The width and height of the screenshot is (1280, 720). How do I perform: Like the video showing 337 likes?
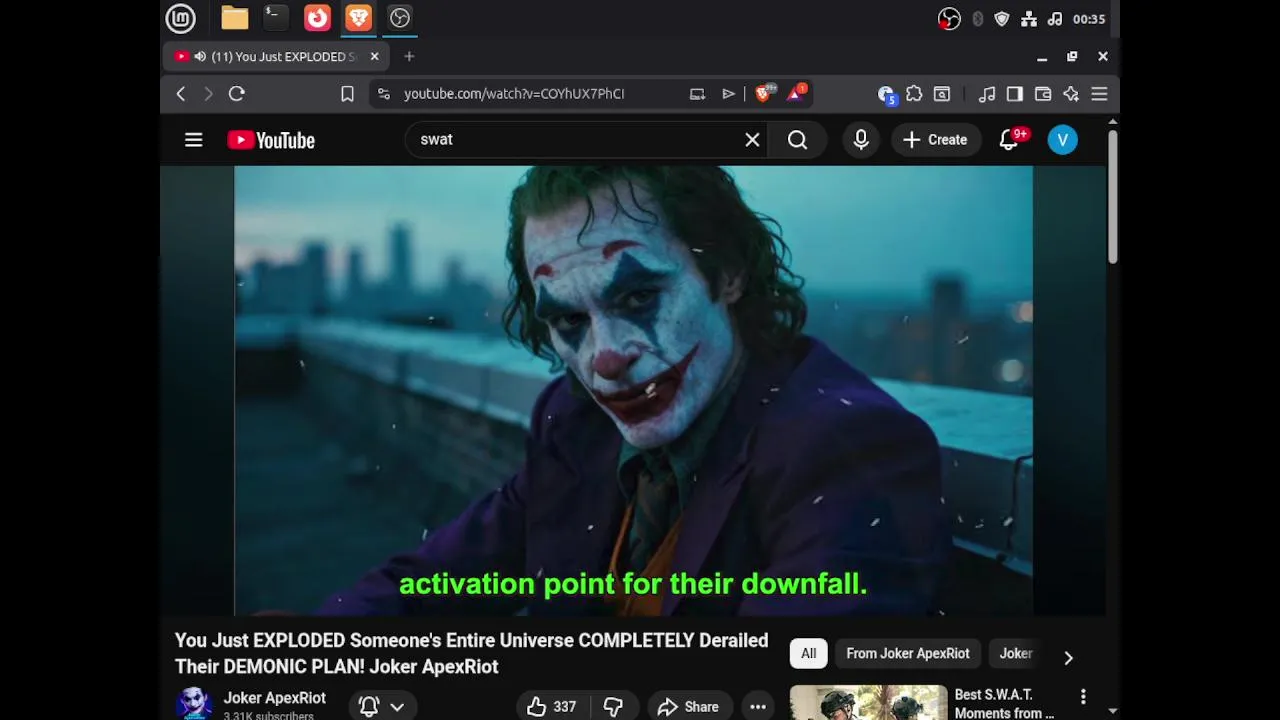pyautogui.click(x=552, y=706)
